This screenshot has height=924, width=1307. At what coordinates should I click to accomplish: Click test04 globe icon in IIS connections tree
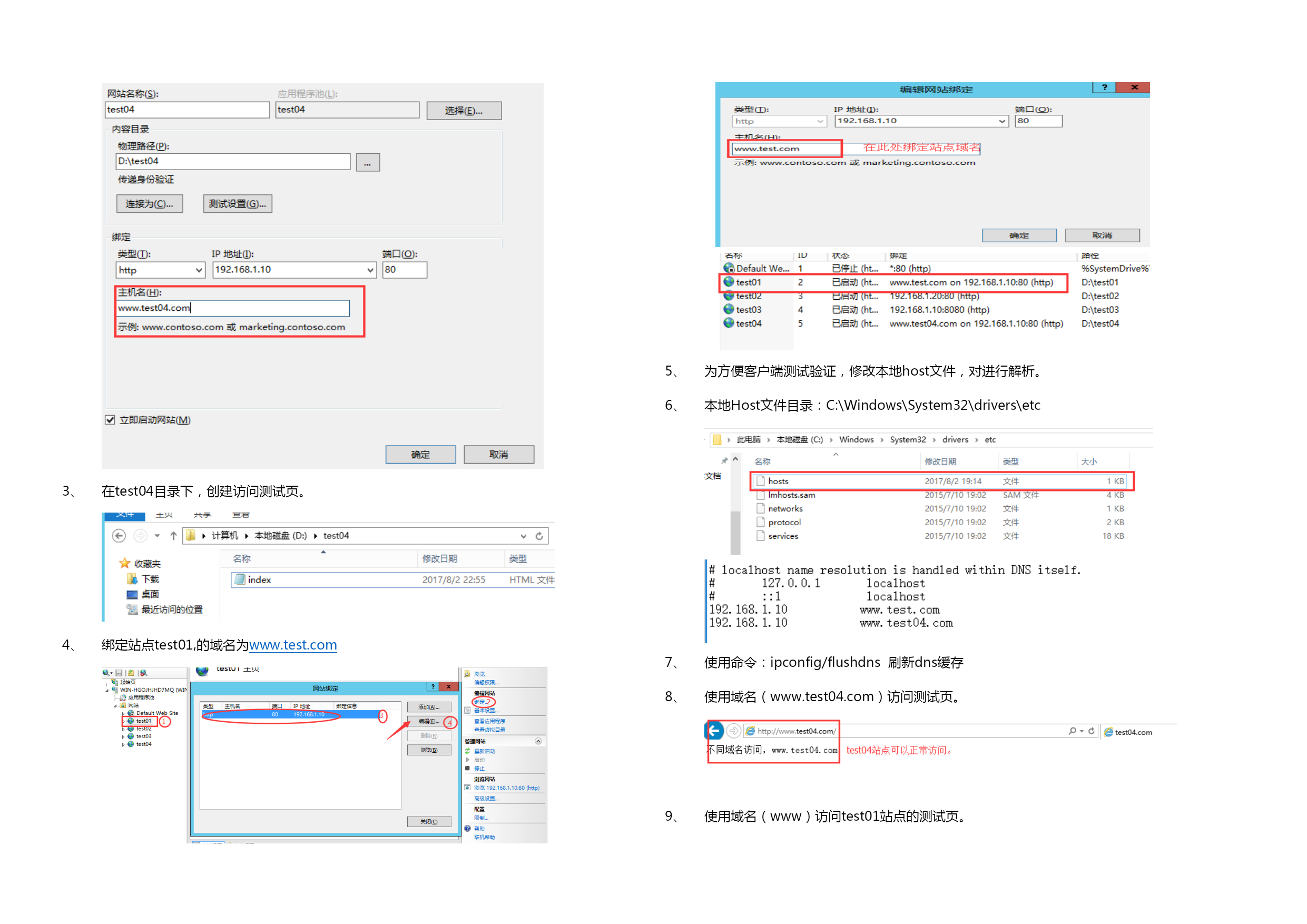click(131, 744)
